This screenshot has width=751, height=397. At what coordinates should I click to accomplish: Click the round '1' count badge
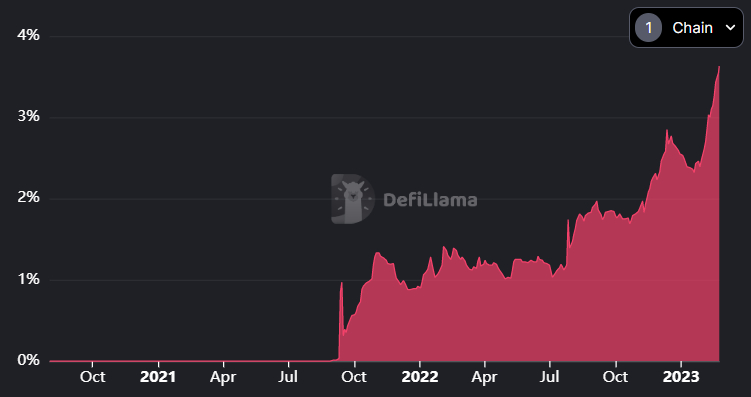coord(649,28)
